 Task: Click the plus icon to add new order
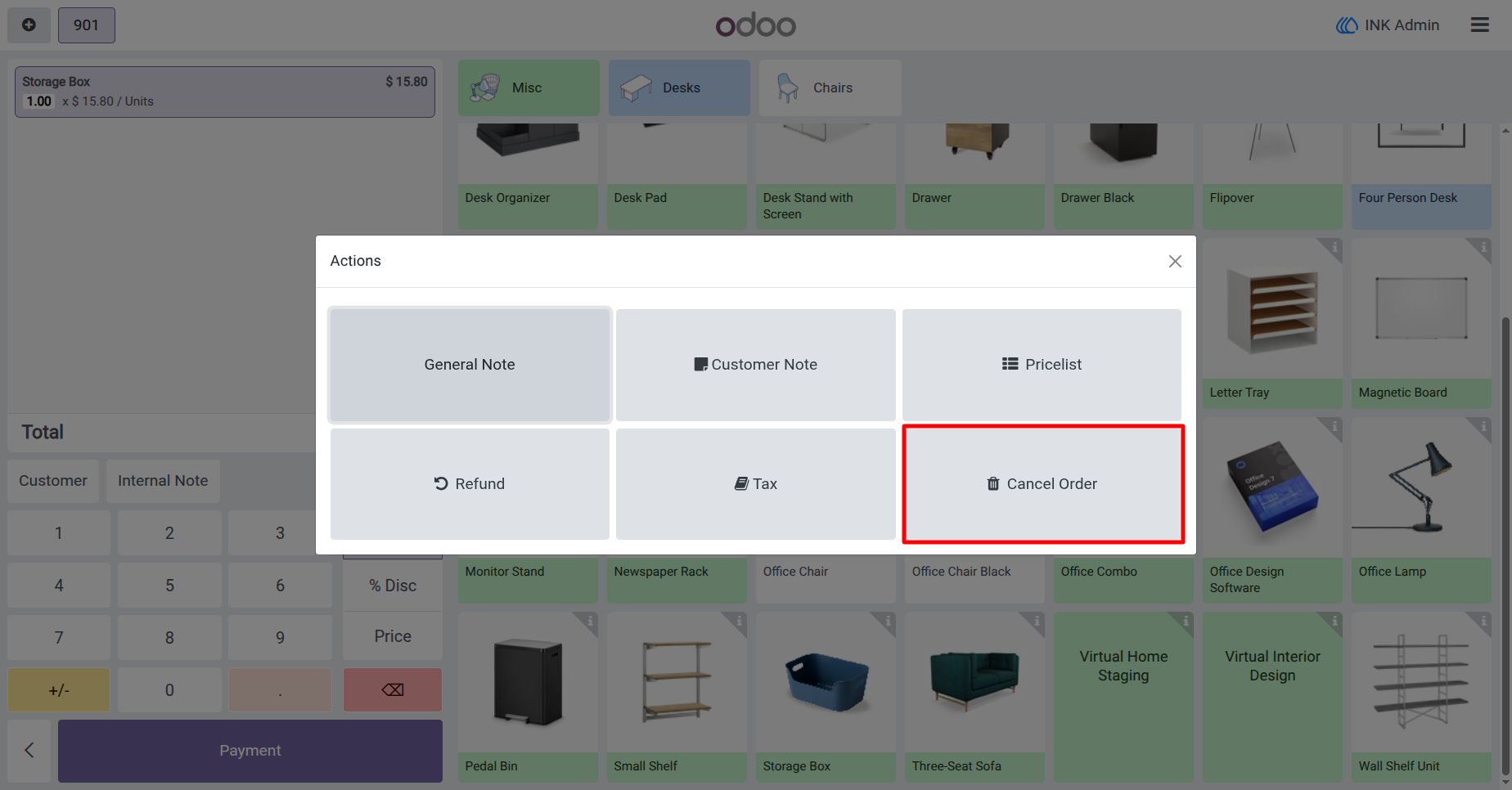pos(29,25)
